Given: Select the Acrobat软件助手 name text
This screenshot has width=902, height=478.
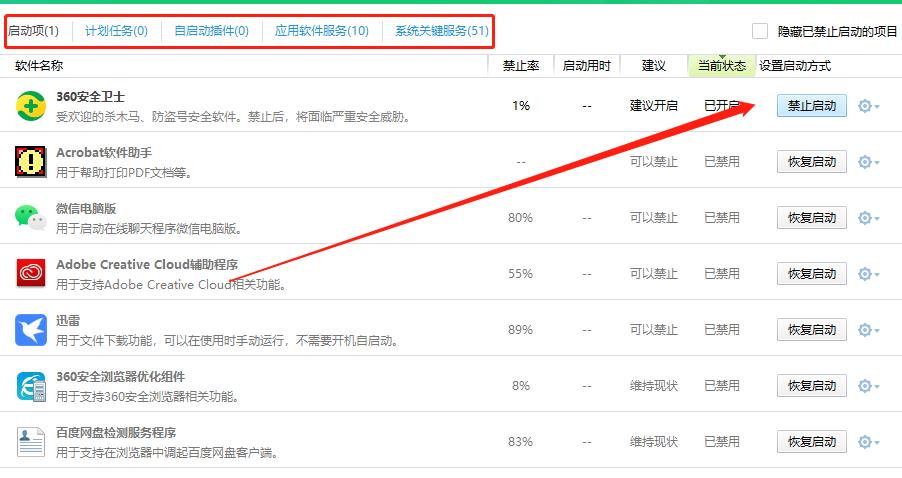Looking at the screenshot, I should [104, 153].
